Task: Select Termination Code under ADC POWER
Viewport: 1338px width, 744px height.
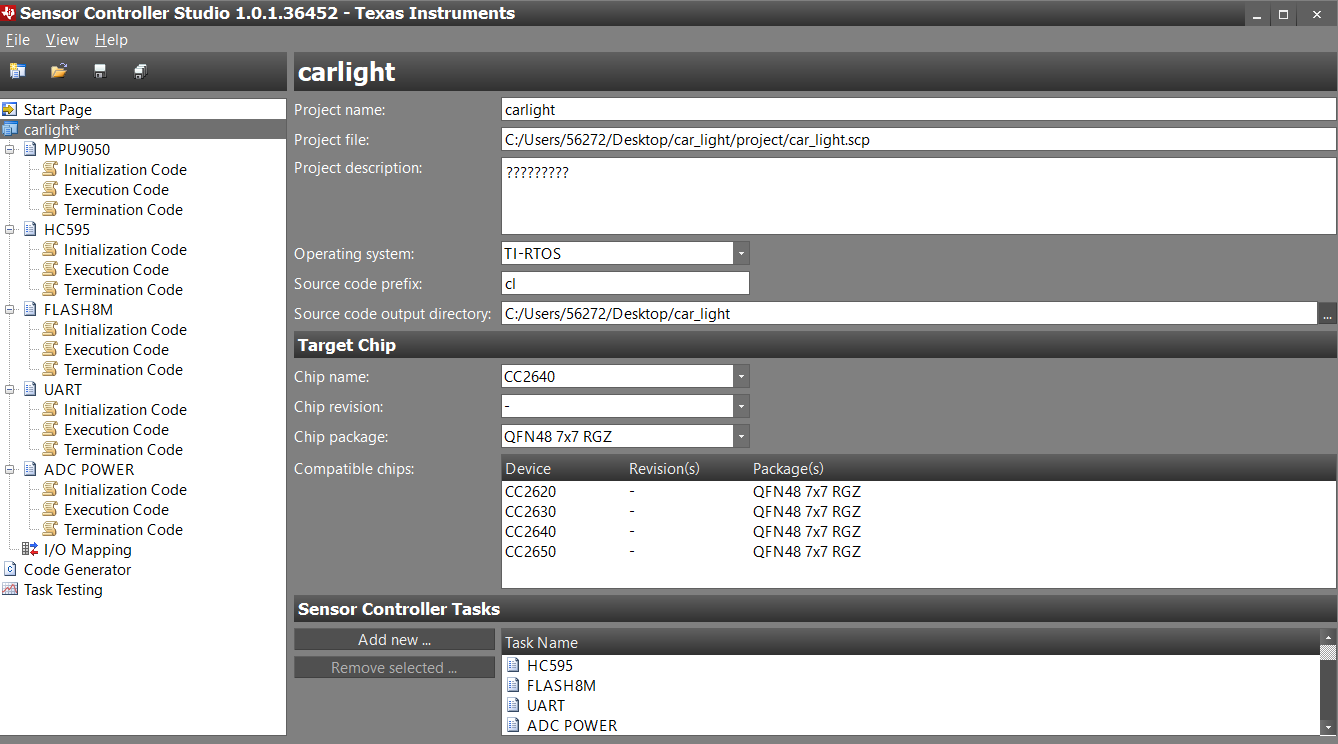Action: pyautogui.click(x=123, y=529)
